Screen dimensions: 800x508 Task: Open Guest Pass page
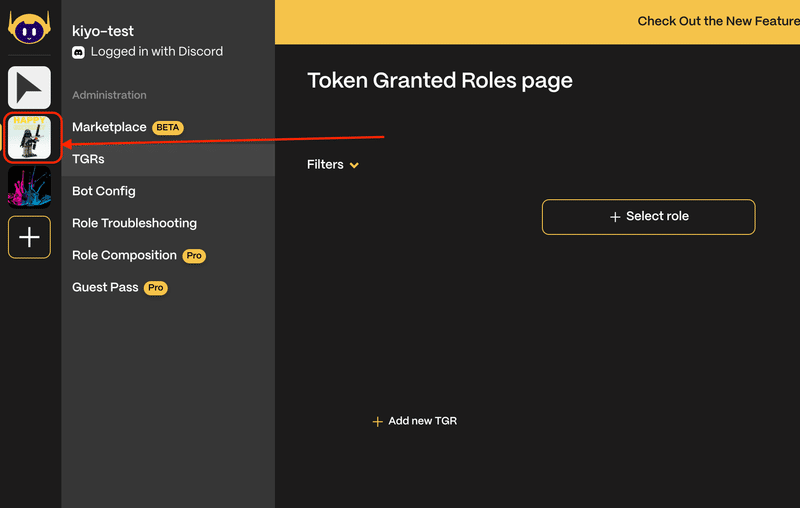pos(105,288)
